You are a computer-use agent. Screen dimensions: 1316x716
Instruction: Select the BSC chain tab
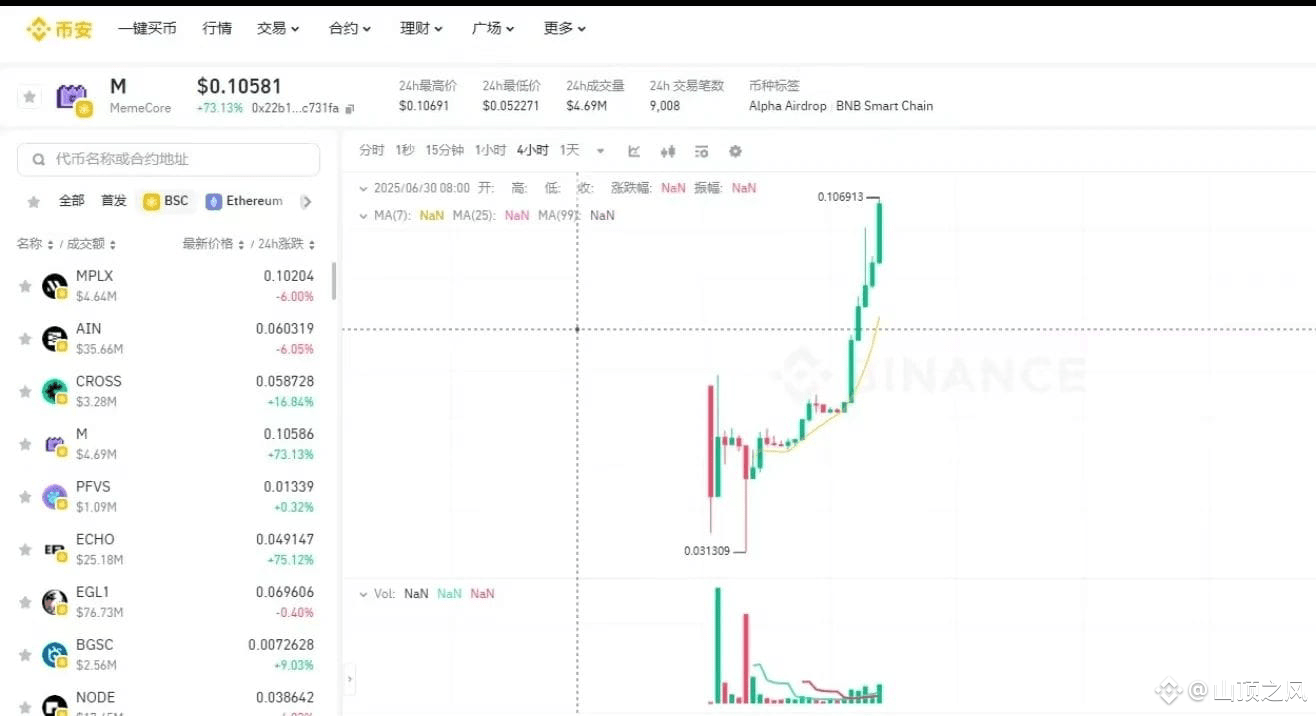pos(166,202)
